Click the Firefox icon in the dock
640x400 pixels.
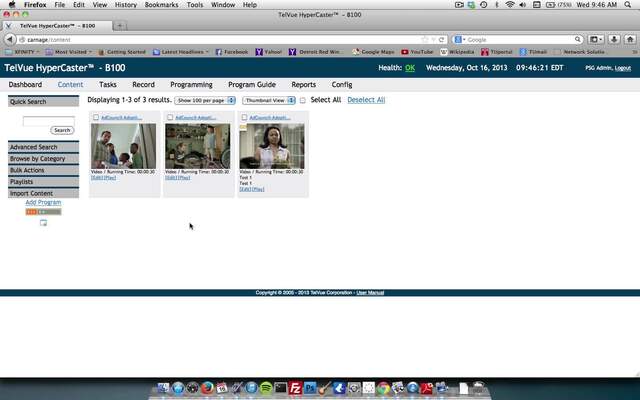[x=207, y=387]
